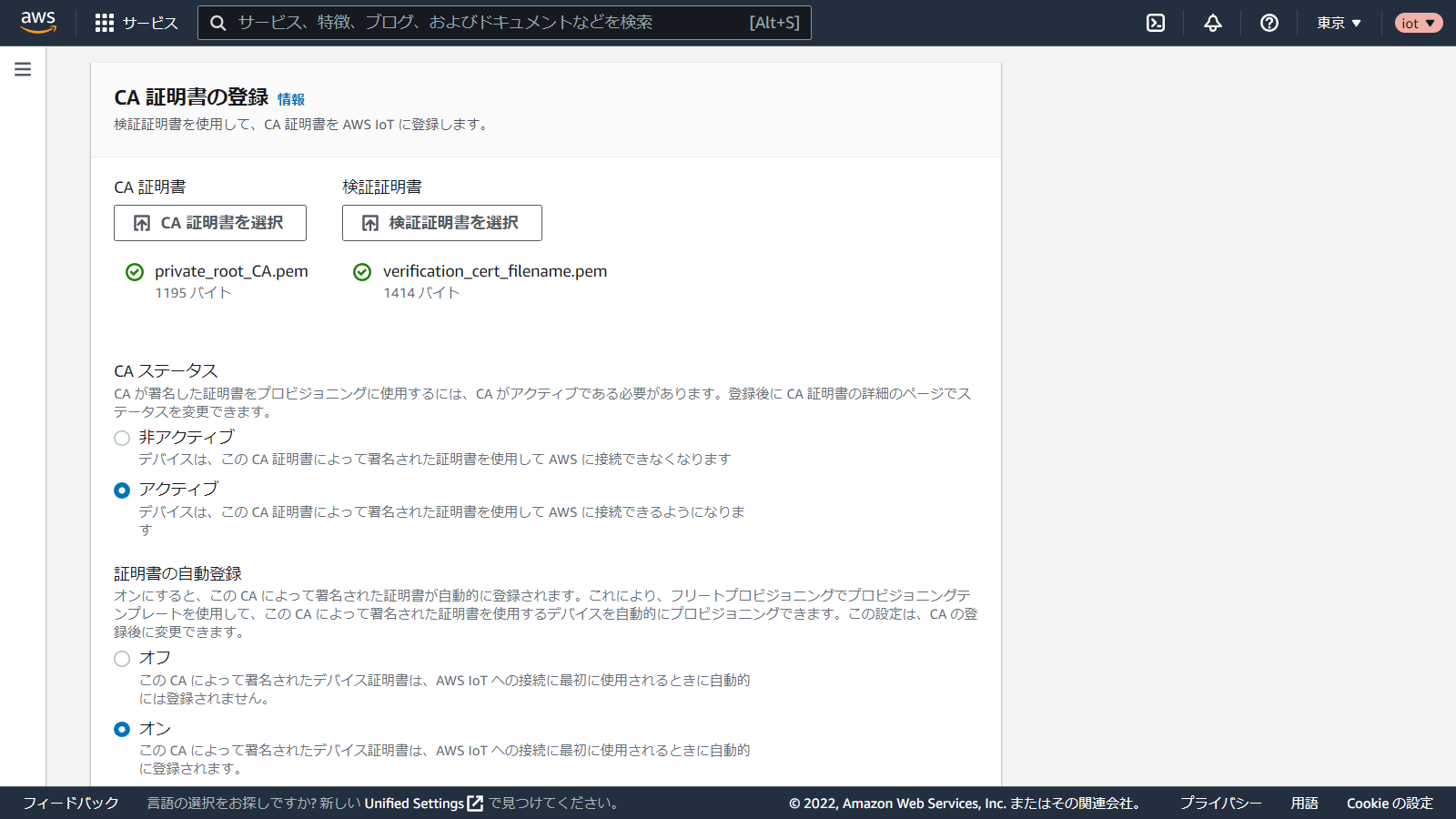Image resolution: width=1456 pixels, height=819 pixels.
Task: Open フィードバック in the footer
Action: click(x=71, y=804)
